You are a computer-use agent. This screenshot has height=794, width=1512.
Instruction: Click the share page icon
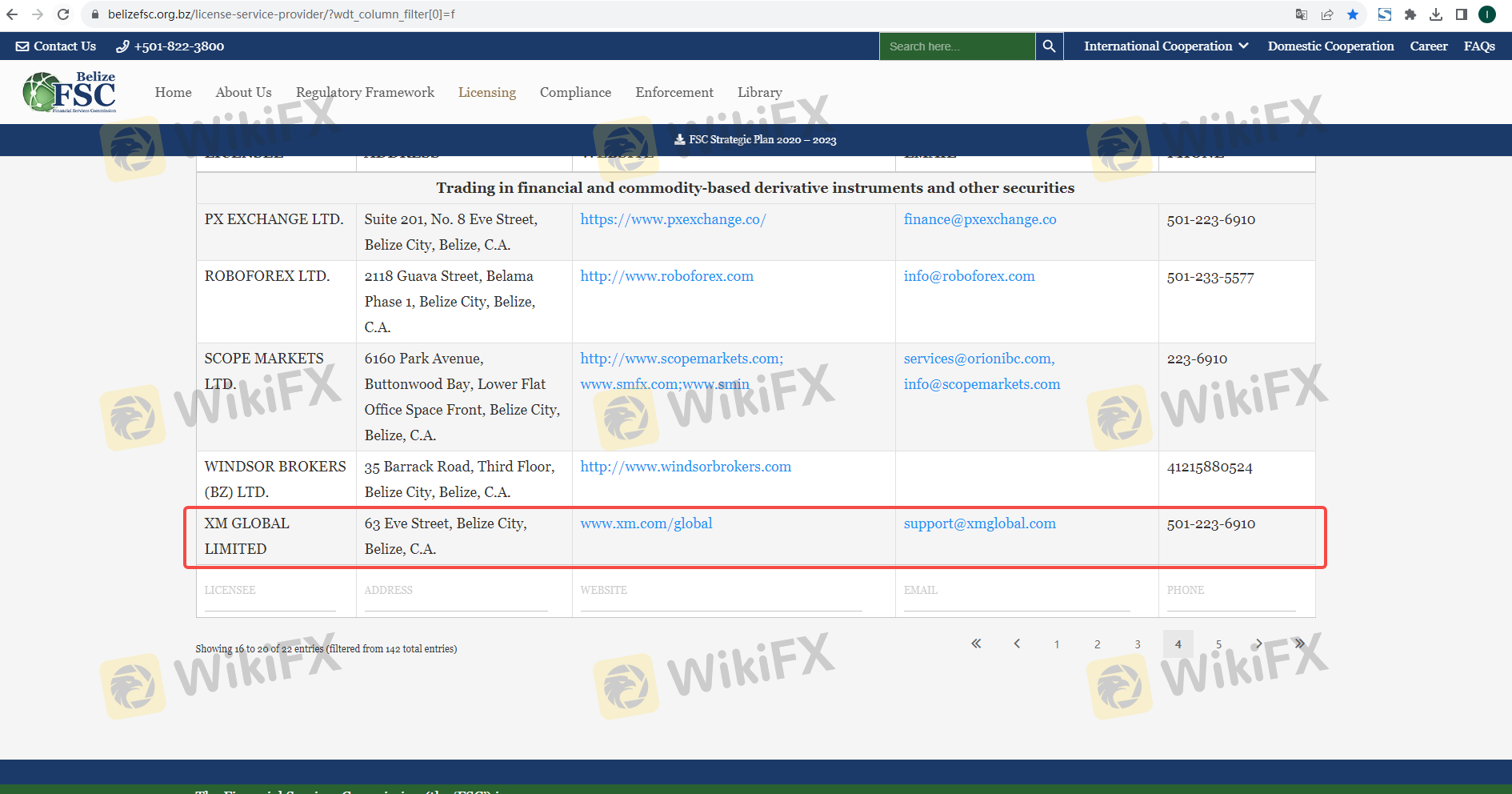tap(1327, 14)
